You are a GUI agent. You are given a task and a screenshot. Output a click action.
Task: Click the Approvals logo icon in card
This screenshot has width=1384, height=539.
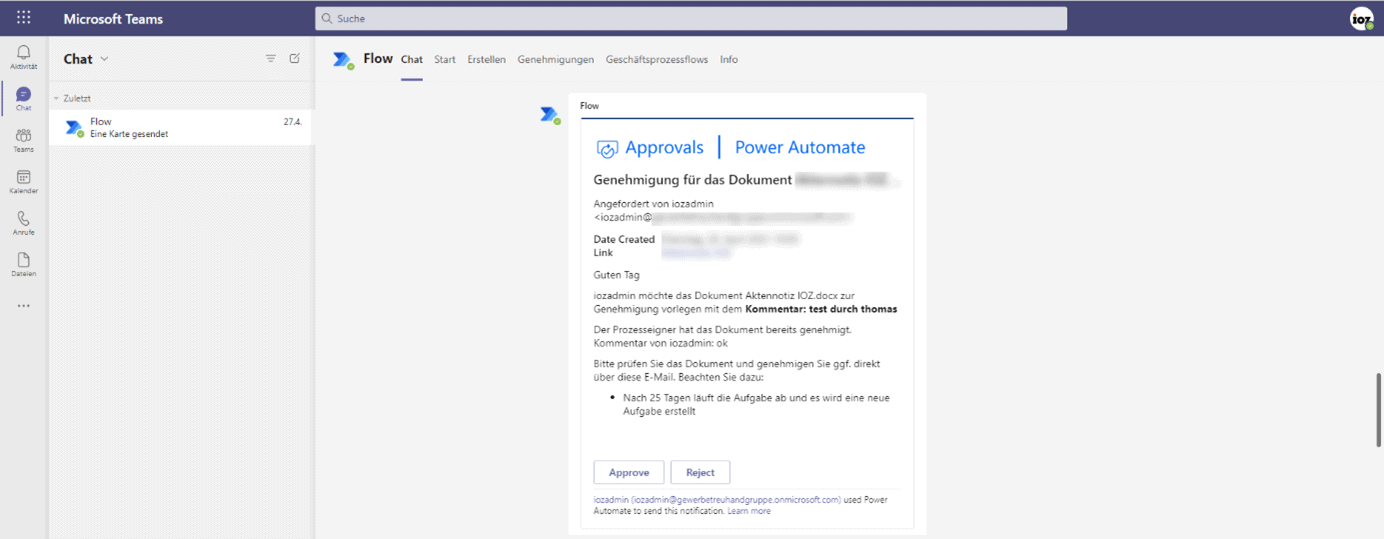point(607,149)
